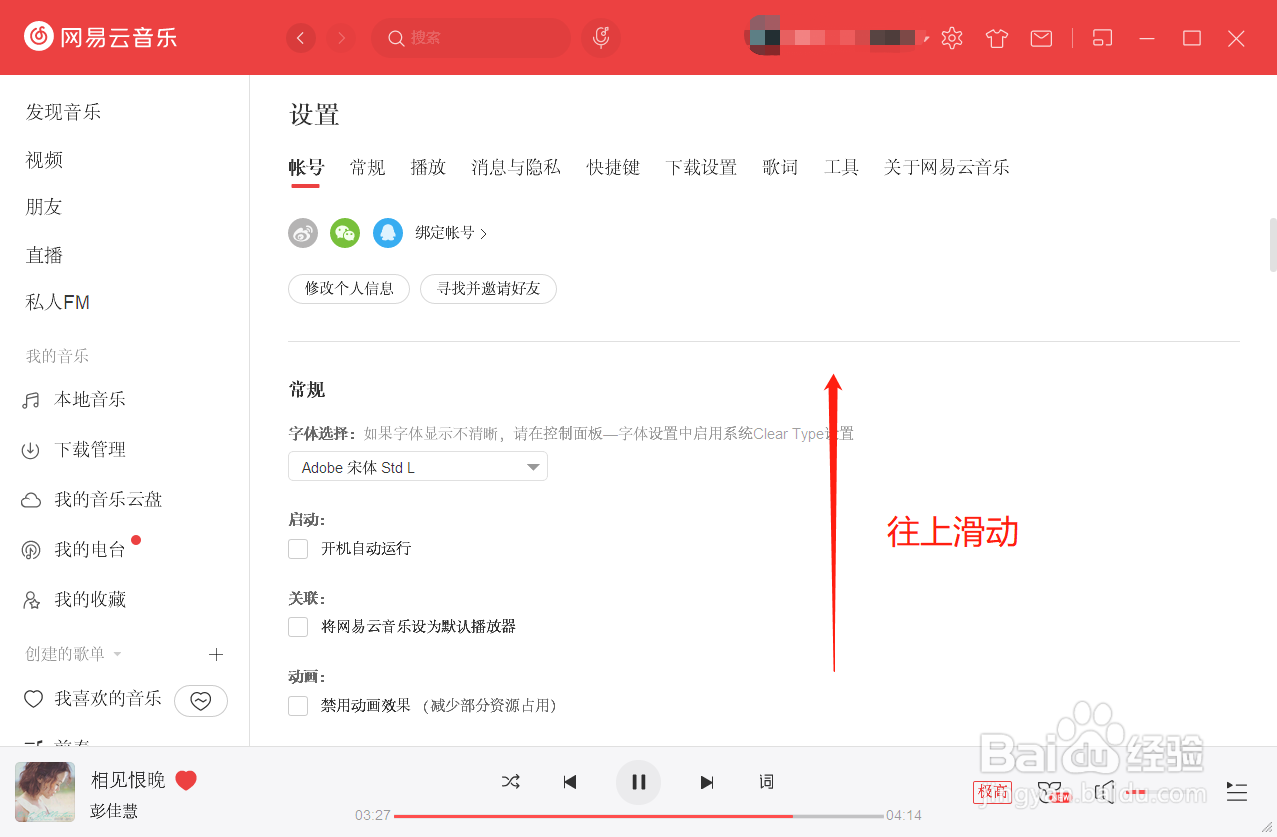Go back with the left arrow button

pyautogui.click(x=301, y=38)
